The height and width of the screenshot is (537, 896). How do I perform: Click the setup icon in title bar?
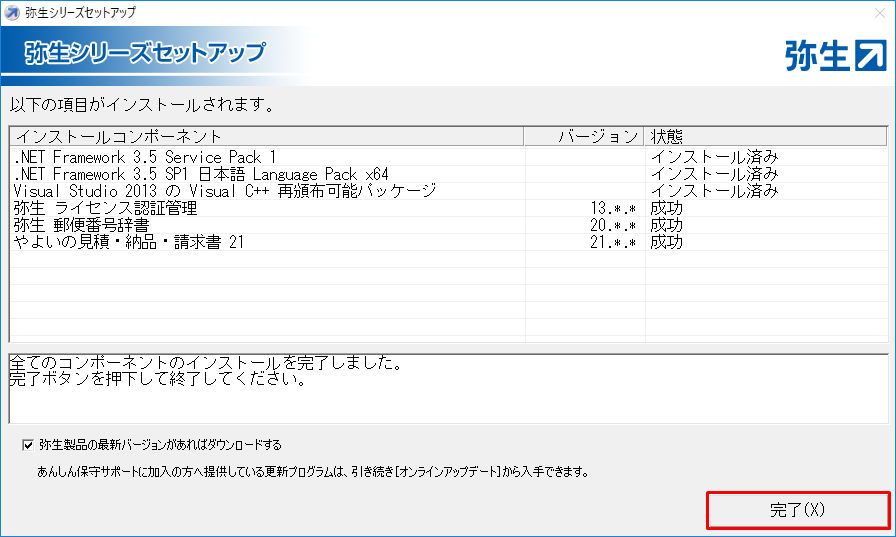tap(12, 12)
